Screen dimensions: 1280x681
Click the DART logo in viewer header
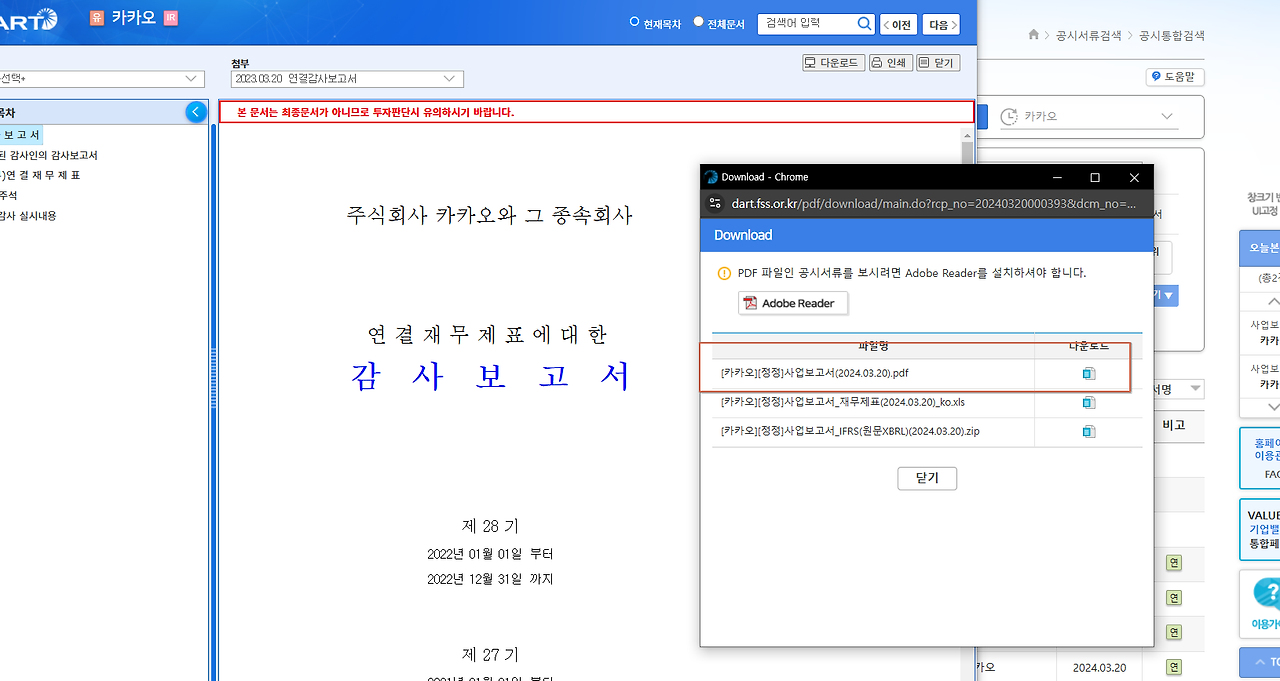coord(29,19)
